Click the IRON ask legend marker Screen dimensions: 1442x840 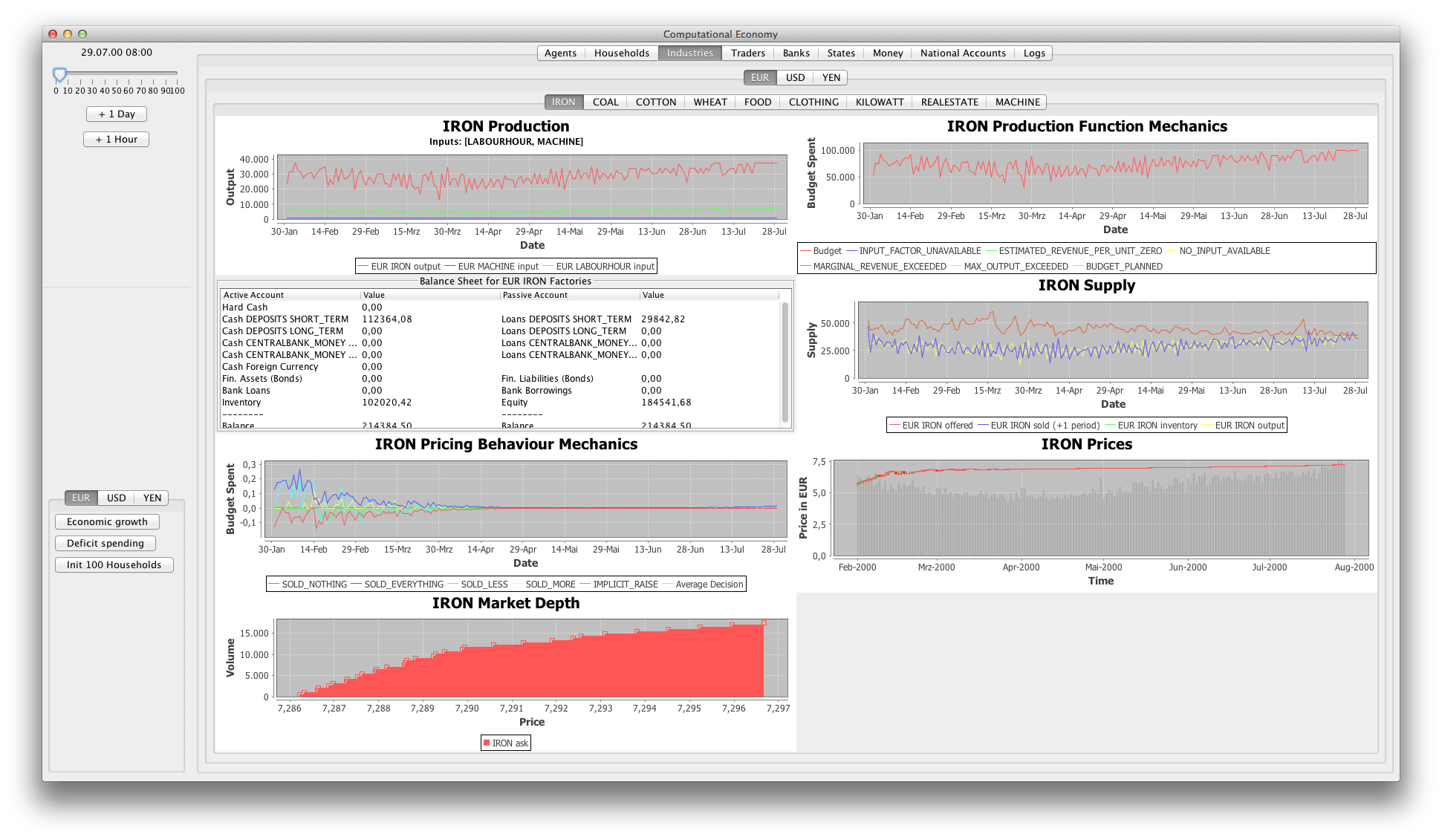(487, 743)
